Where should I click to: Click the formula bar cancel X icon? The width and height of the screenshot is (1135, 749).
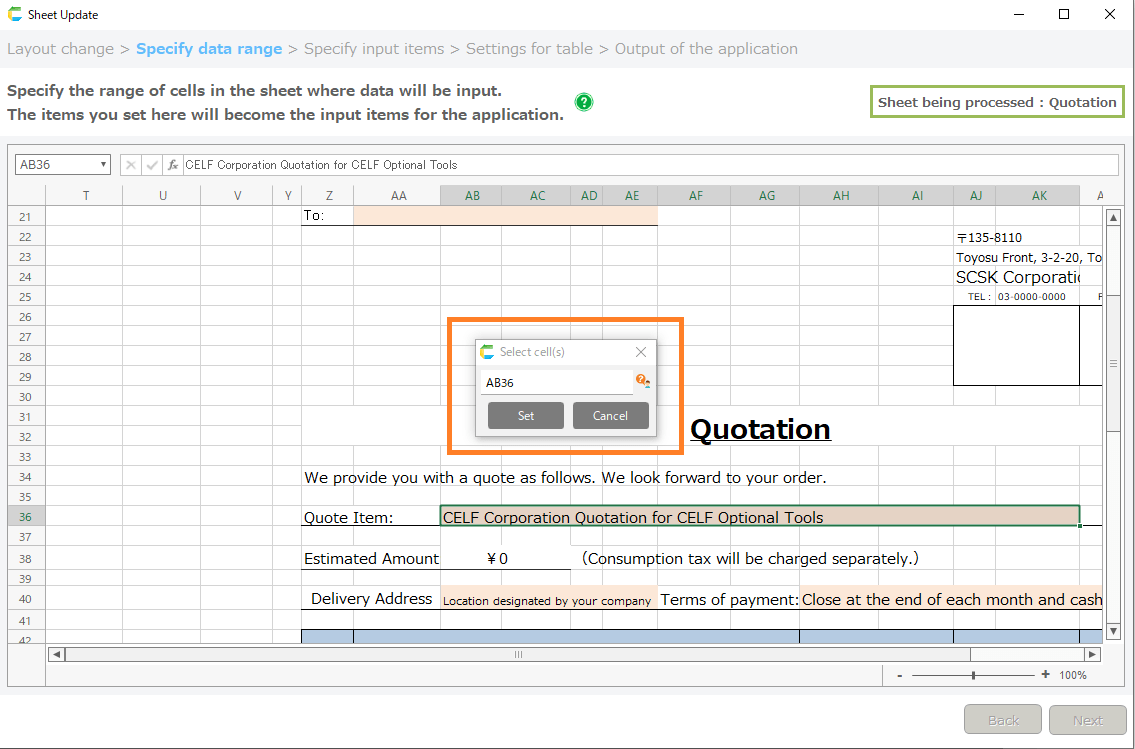(130, 165)
